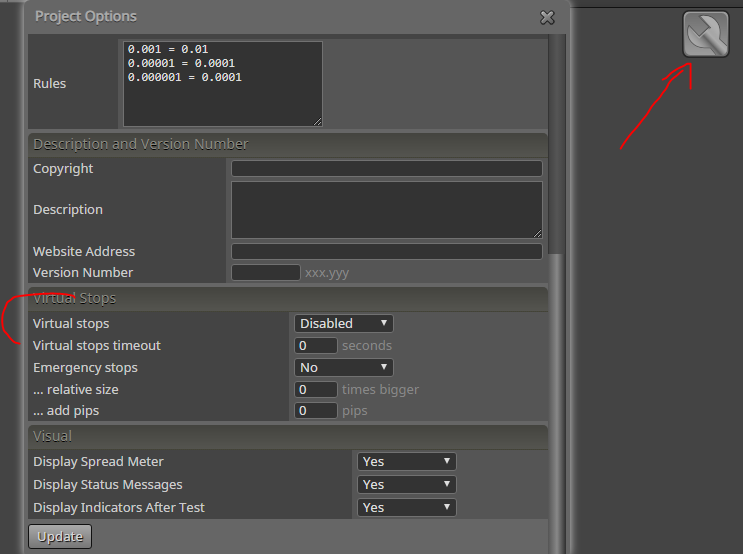This screenshot has height=554, width=743.
Task: Click the Virtual Stops section header
Action: point(288,298)
